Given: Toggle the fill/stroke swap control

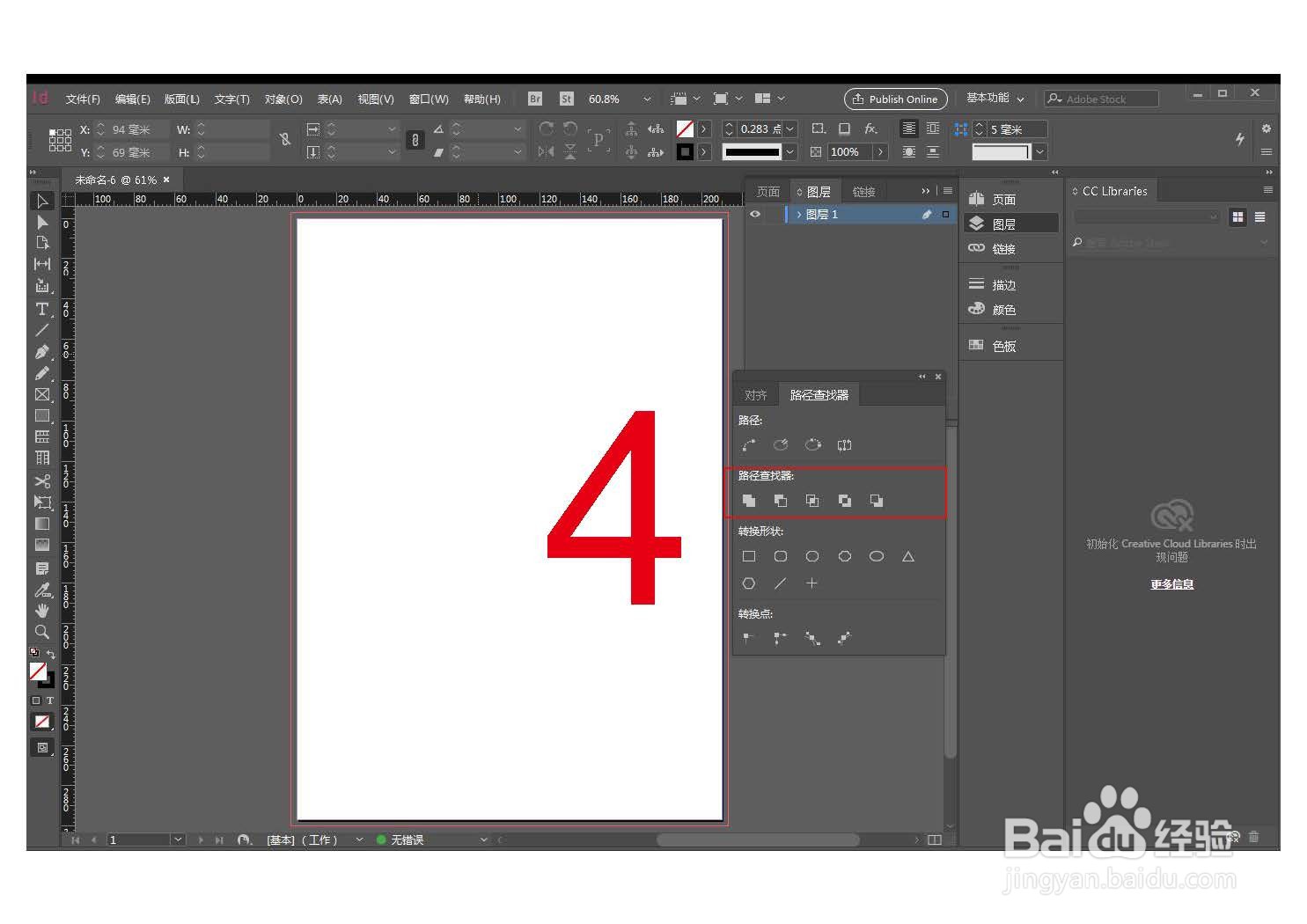Looking at the screenshot, I should tap(51, 653).
